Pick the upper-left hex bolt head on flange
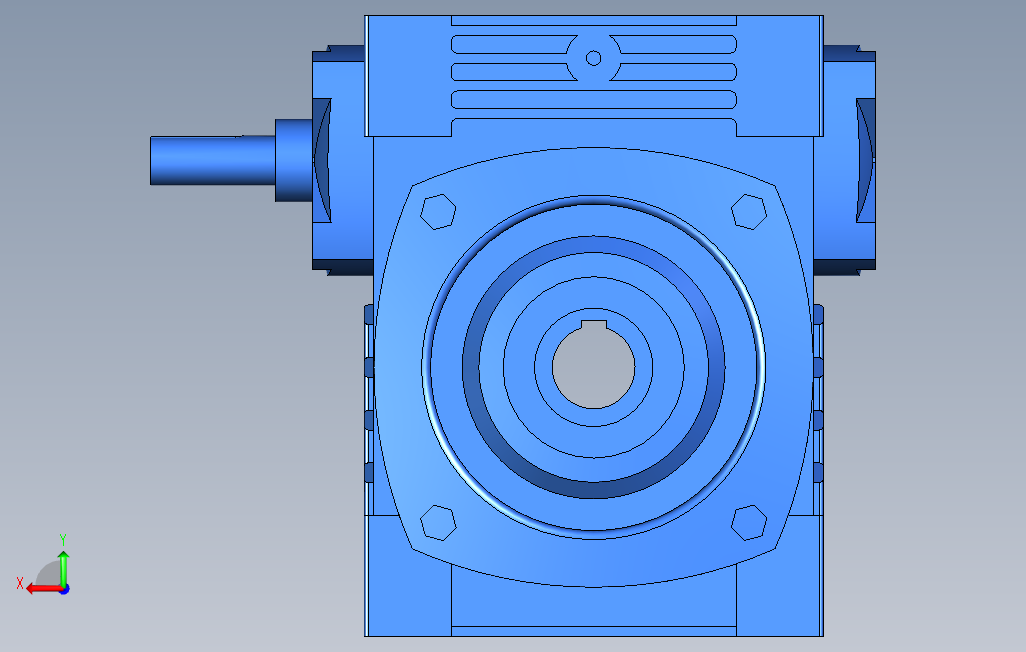 pyautogui.click(x=438, y=211)
